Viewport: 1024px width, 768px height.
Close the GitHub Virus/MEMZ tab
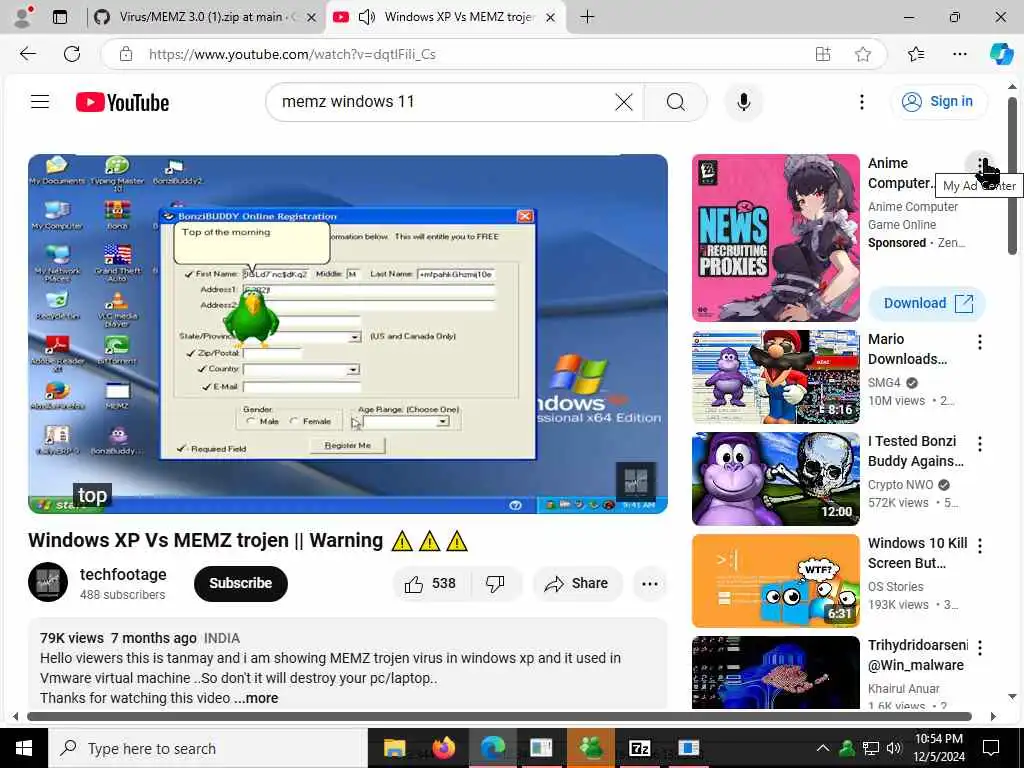tap(312, 17)
